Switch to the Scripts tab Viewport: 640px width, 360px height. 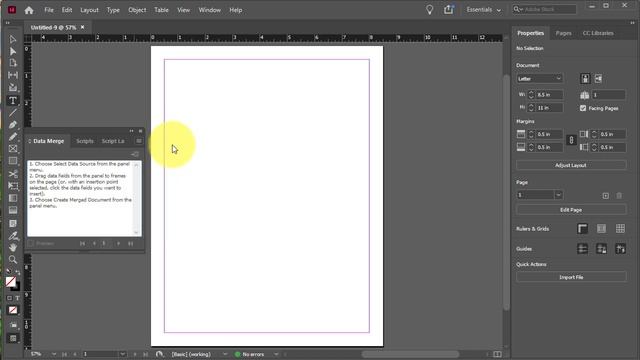click(x=85, y=141)
